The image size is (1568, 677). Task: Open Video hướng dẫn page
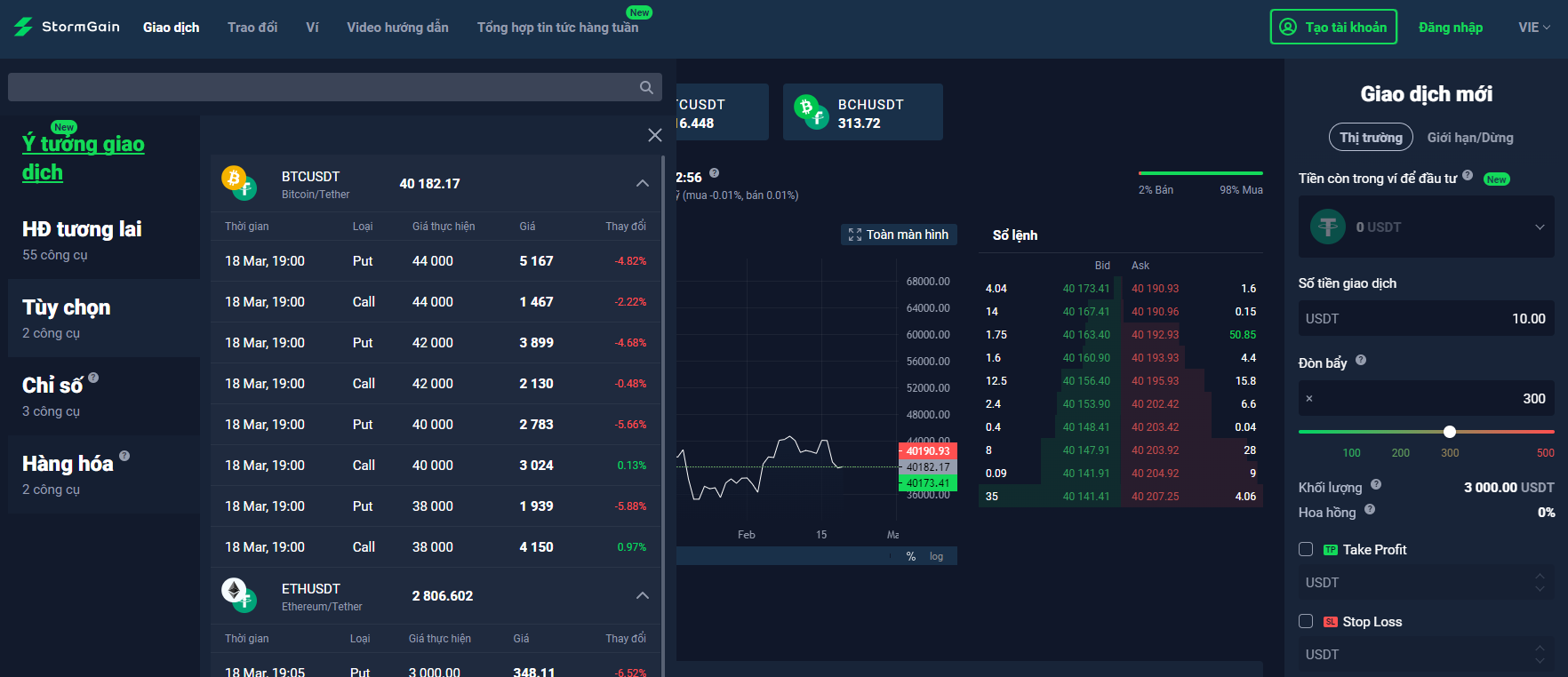397,27
